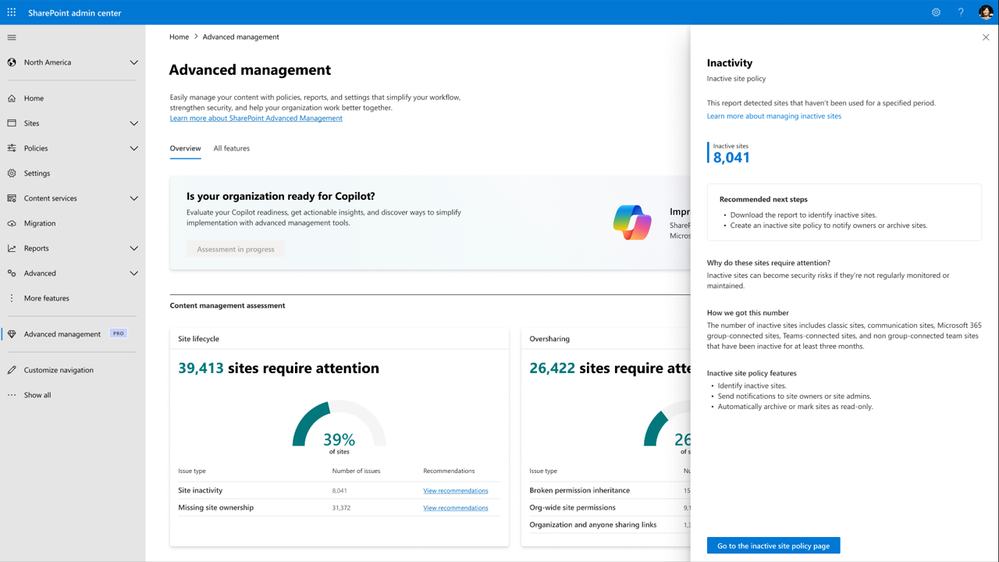The height and width of the screenshot is (562, 999).
Task: Click the 8,041 inactive sites count
Action: point(731,157)
